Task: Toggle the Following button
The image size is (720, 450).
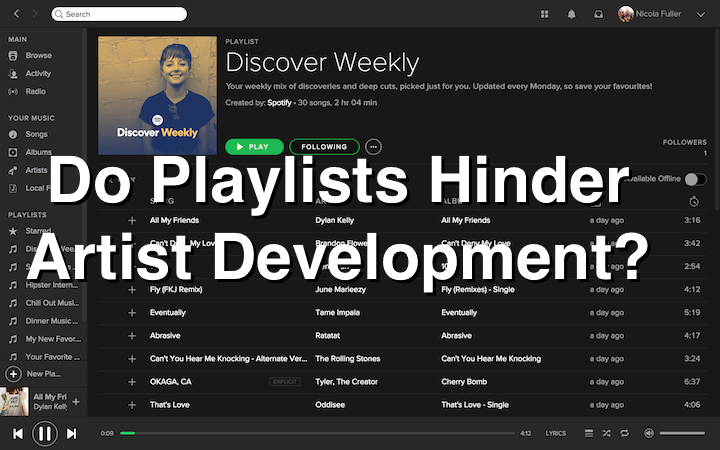Action: click(324, 147)
